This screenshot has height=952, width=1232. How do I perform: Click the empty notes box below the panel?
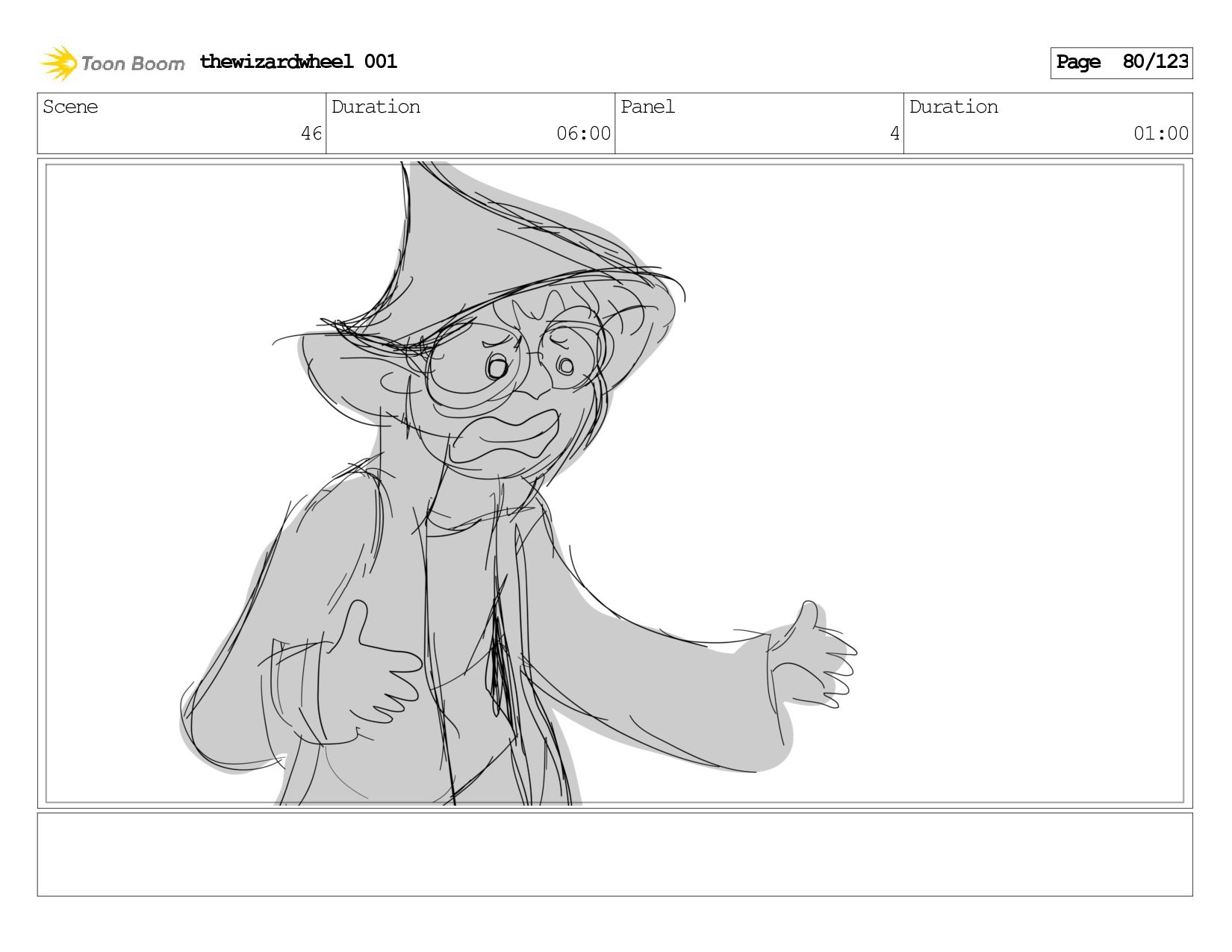click(x=615, y=854)
